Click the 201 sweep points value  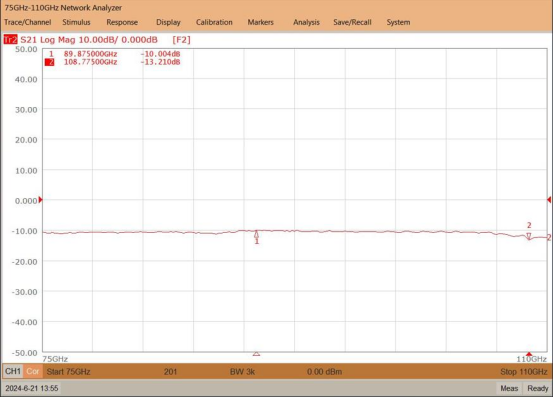point(170,372)
